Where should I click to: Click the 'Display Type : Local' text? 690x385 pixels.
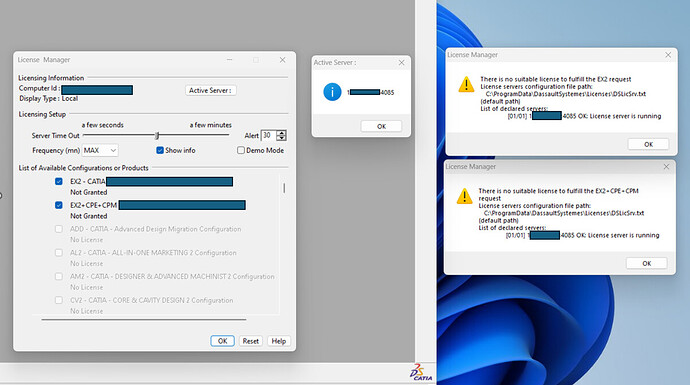48,99
